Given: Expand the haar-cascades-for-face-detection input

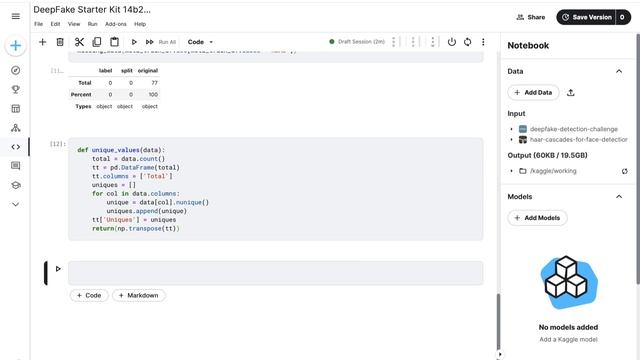Looking at the screenshot, I should click(x=511, y=140).
